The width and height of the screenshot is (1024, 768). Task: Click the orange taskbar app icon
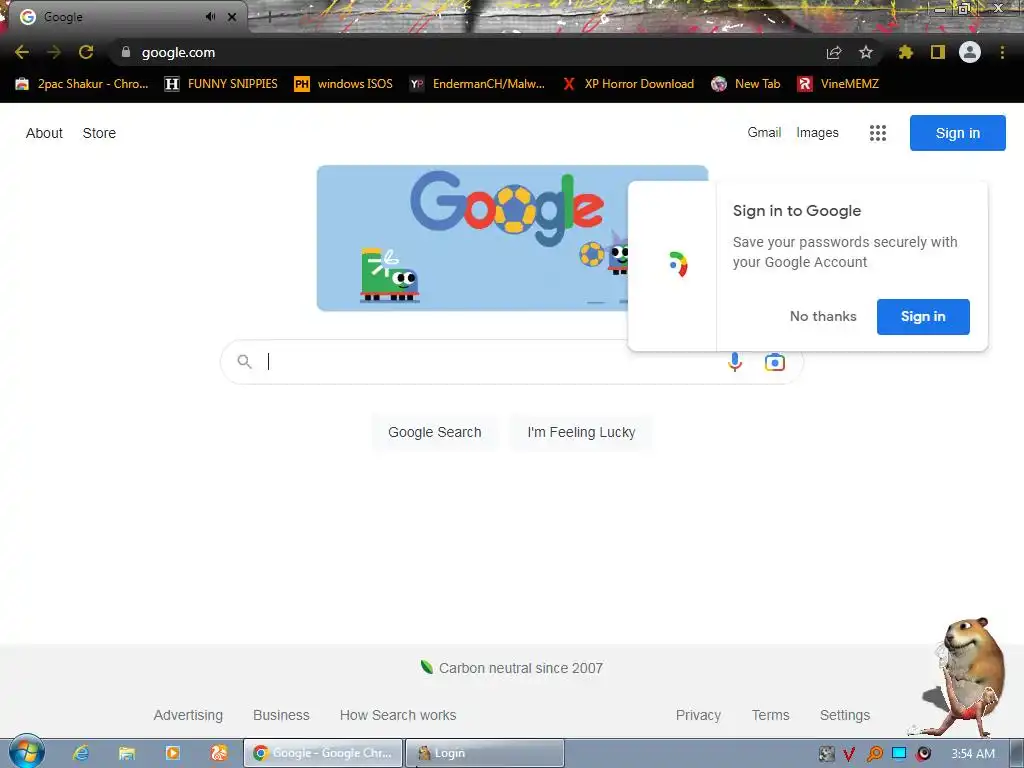click(x=219, y=753)
